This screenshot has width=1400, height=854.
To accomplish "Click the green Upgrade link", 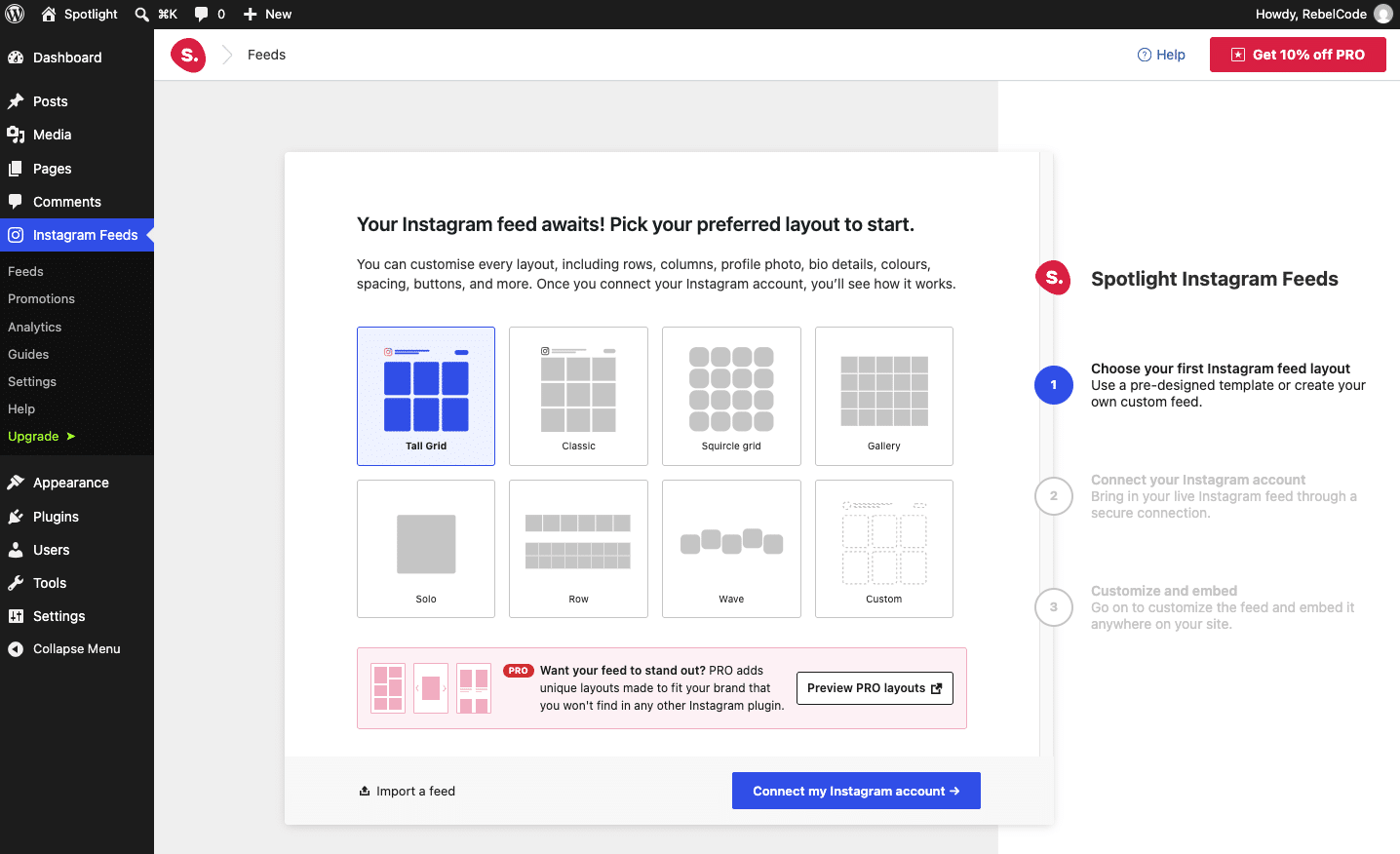I will click(x=41, y=436).
